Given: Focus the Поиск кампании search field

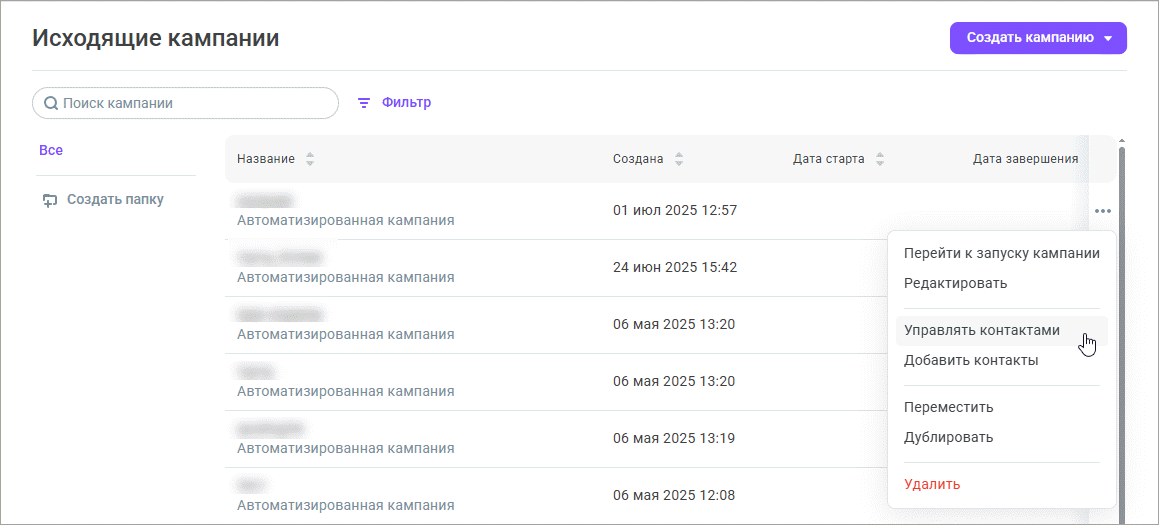Looking at the screenshot, I should tap(195, 103).
